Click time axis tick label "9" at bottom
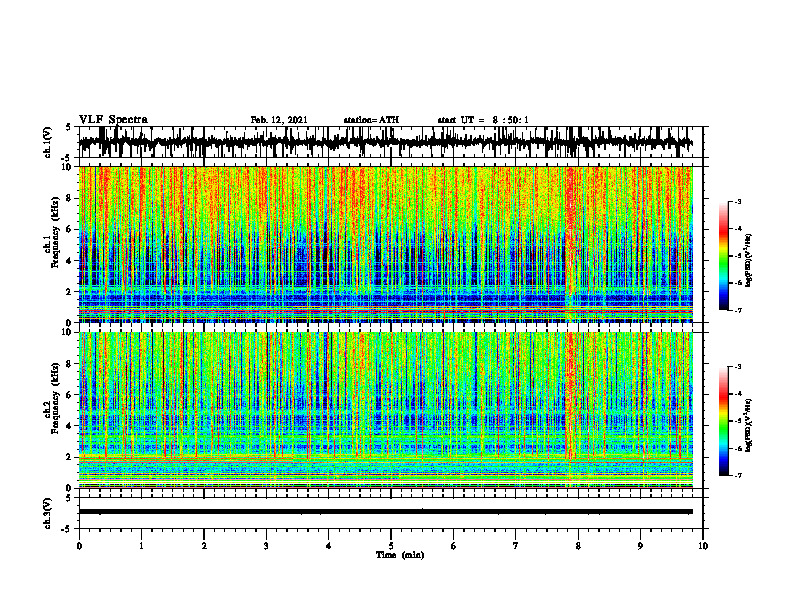Viewport: 792px width, 612px height. point(640,546)
